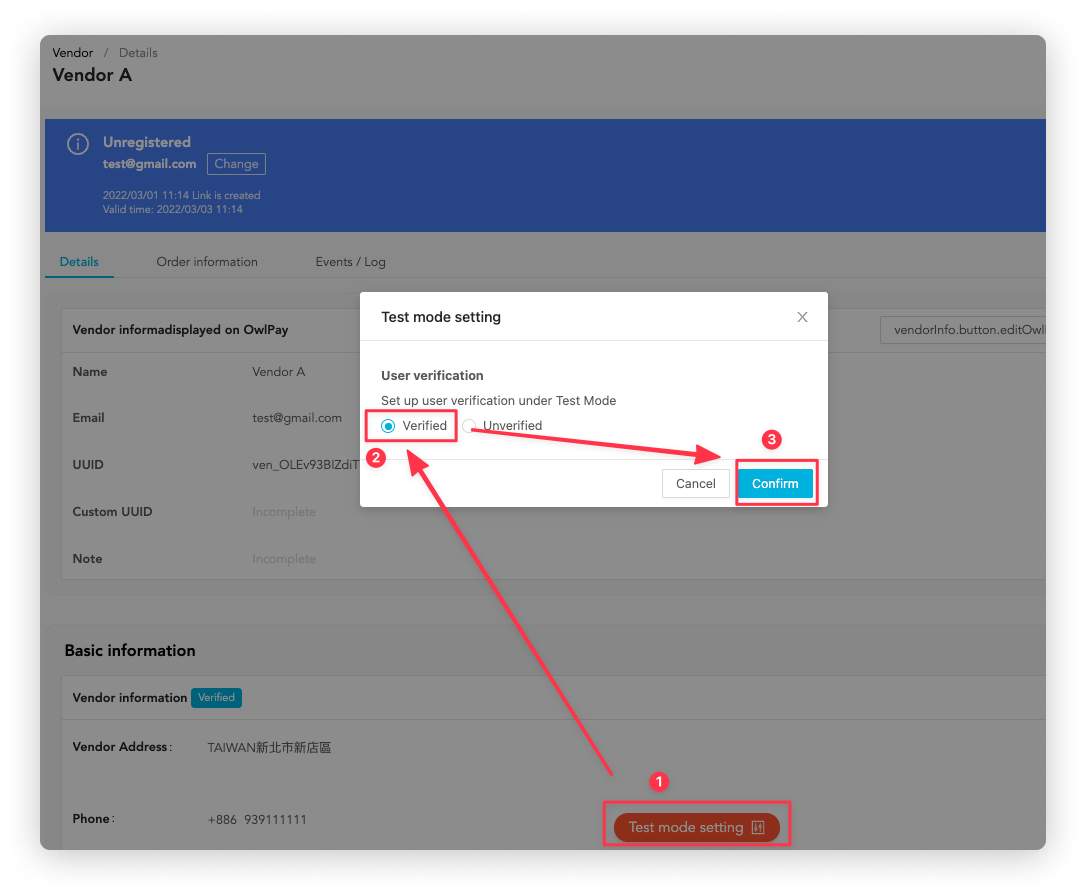Image resolution: width=1086 pixels, height=895 pixels.
Task: Close the Test mode setting dialog
Action: pyautogui.click(x=802, y=317)
